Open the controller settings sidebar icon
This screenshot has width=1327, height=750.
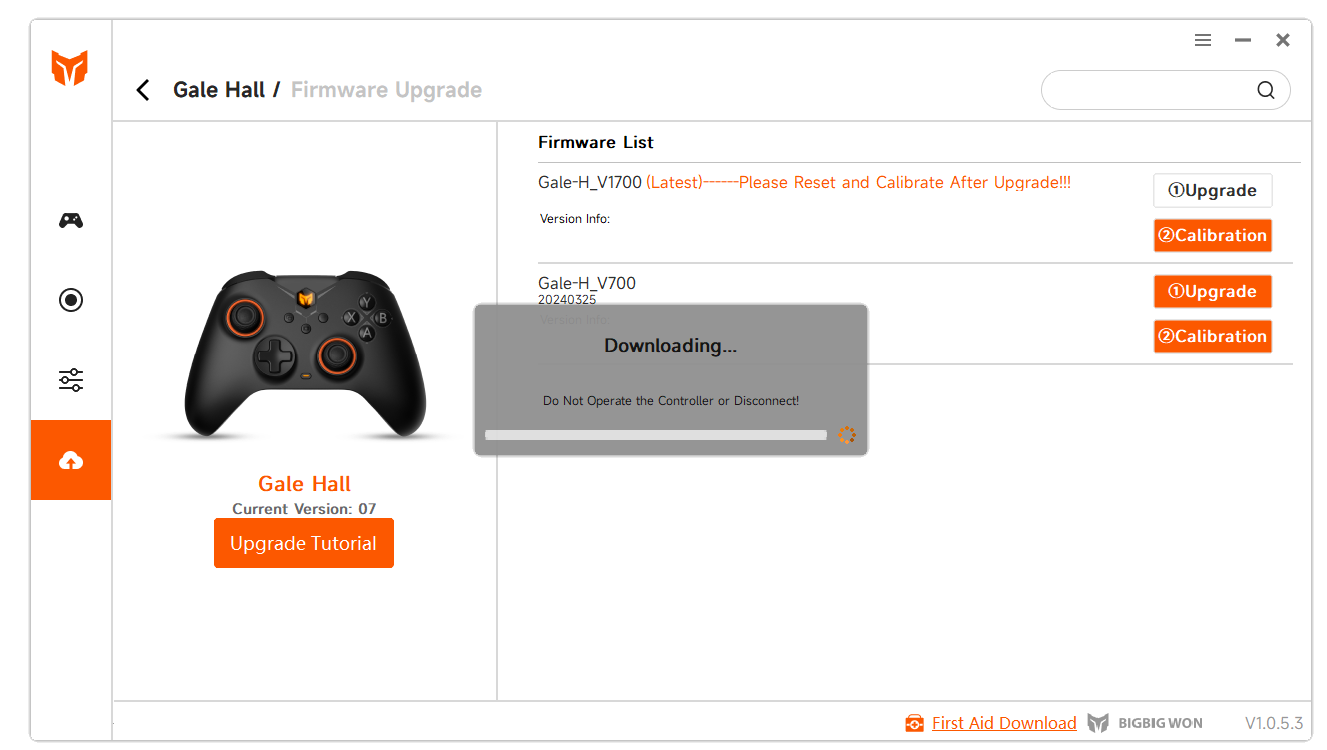coord(71,220)
